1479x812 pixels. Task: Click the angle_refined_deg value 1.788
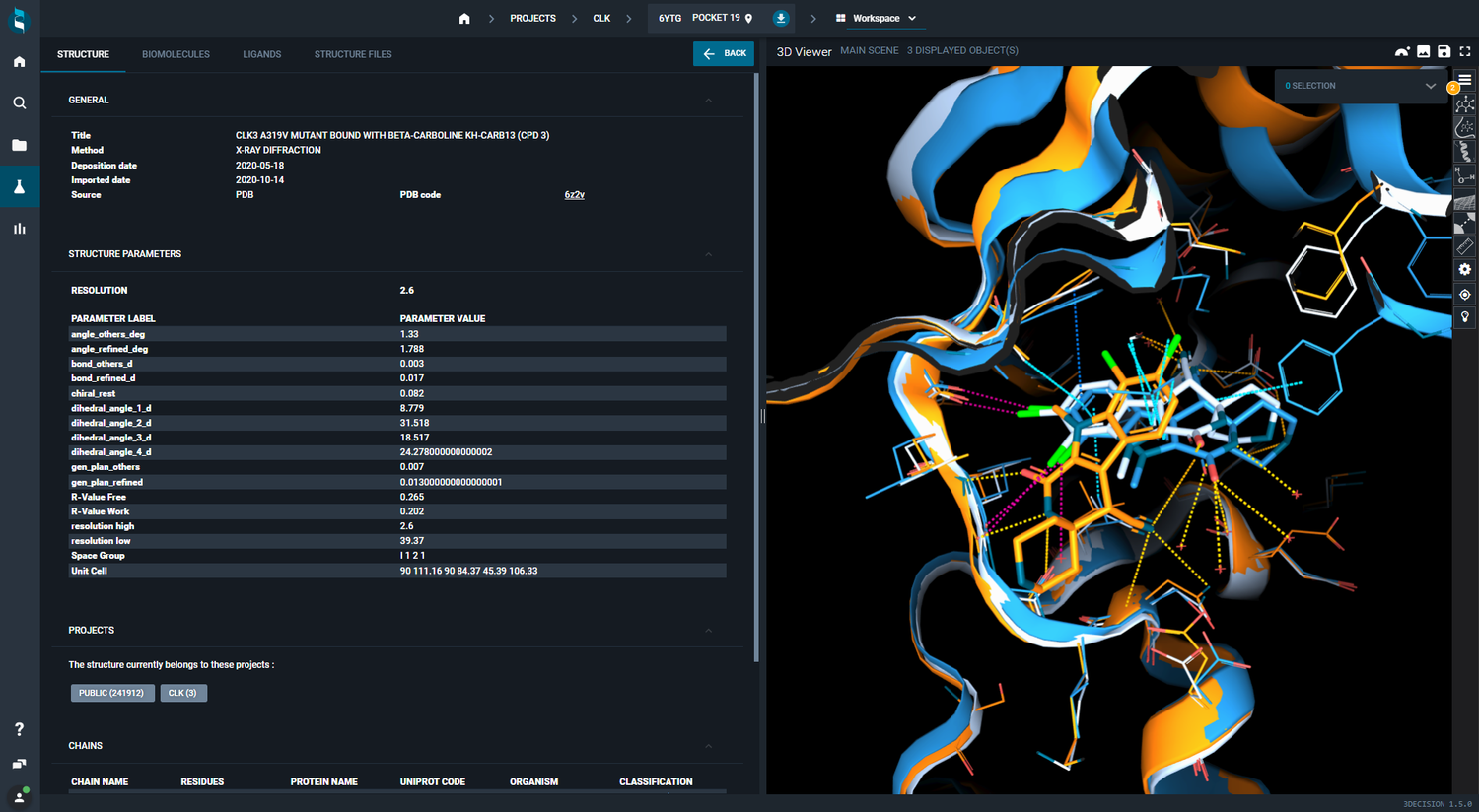pyautogui.click(x=412, y=349)
